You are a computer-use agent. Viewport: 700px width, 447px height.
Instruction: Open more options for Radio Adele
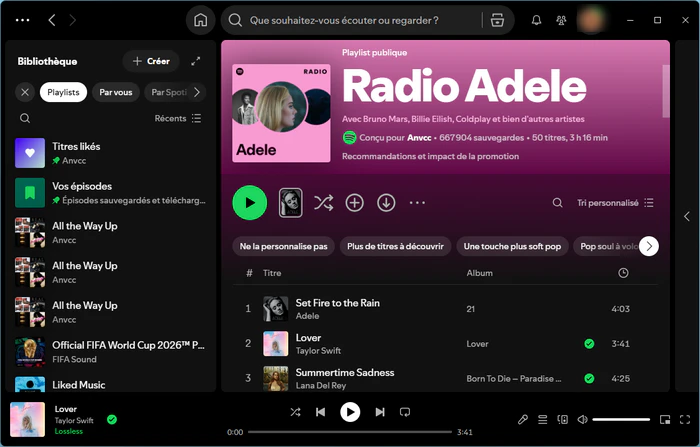(417, 203)
